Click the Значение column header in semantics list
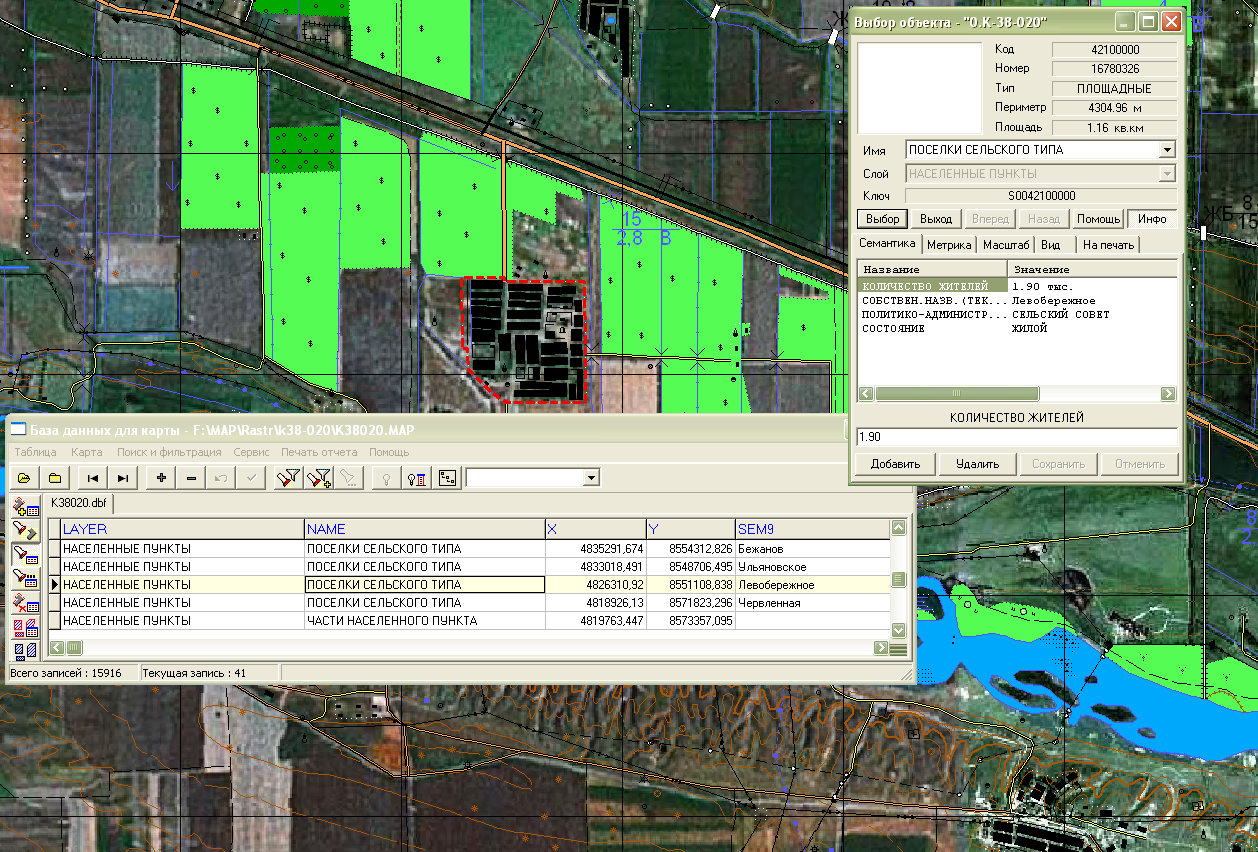Image resolution: width=1258 pixels, height=852 pixels. 1092,270
